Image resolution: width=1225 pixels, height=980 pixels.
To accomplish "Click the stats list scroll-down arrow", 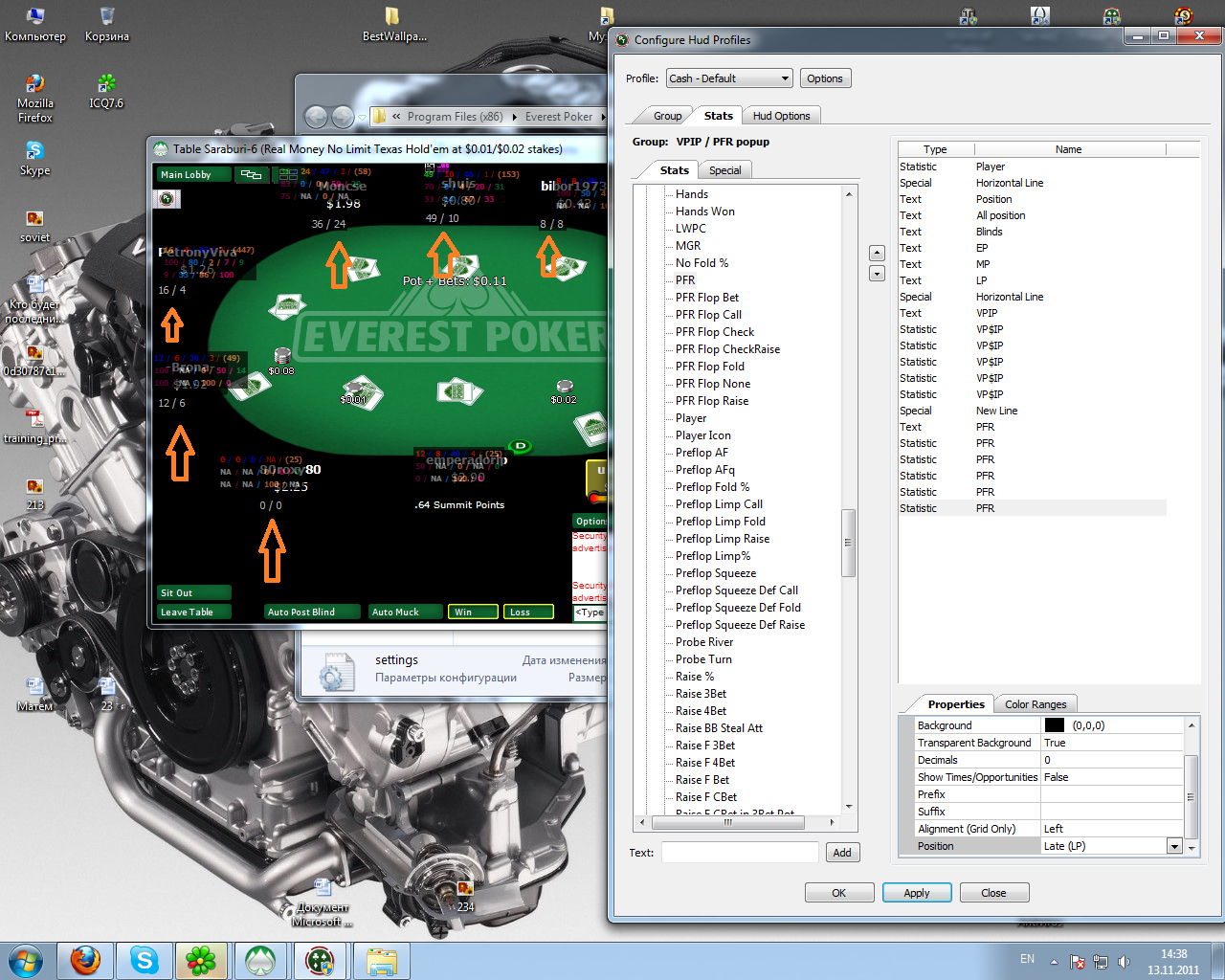I will click(848, 807).
